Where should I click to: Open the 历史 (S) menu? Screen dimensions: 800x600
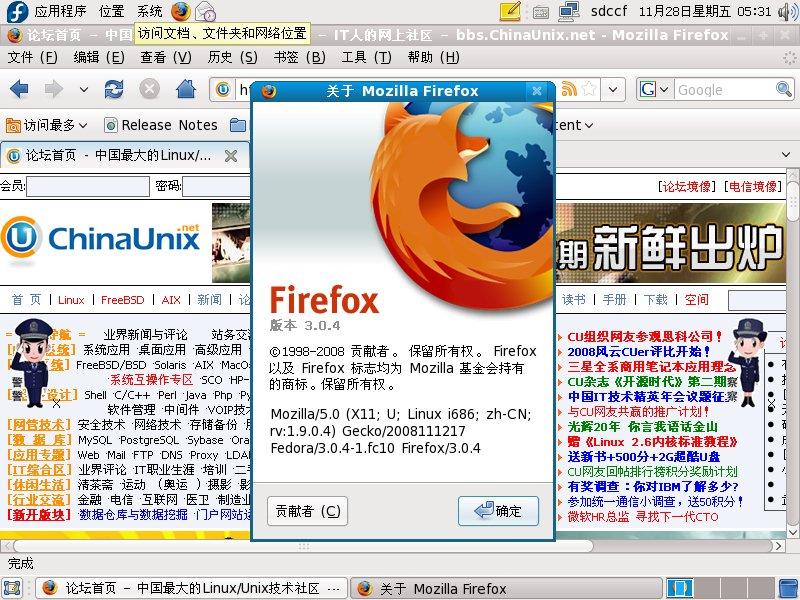coord(232,57)
